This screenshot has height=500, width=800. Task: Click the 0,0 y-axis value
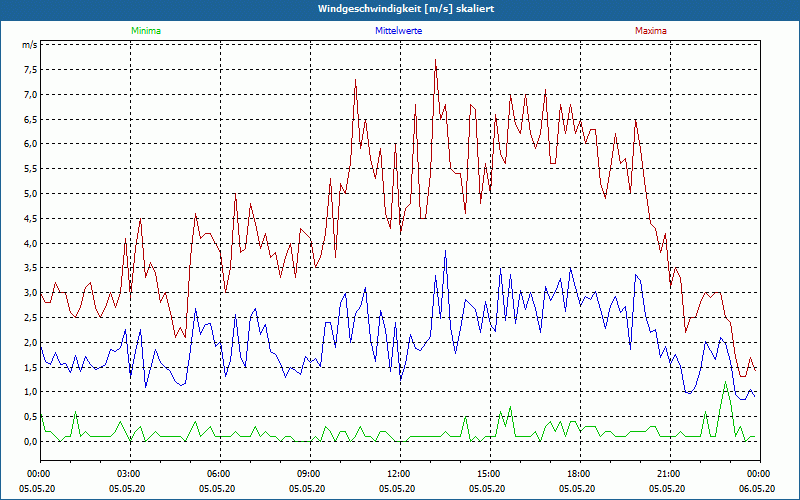pos(31,442)
